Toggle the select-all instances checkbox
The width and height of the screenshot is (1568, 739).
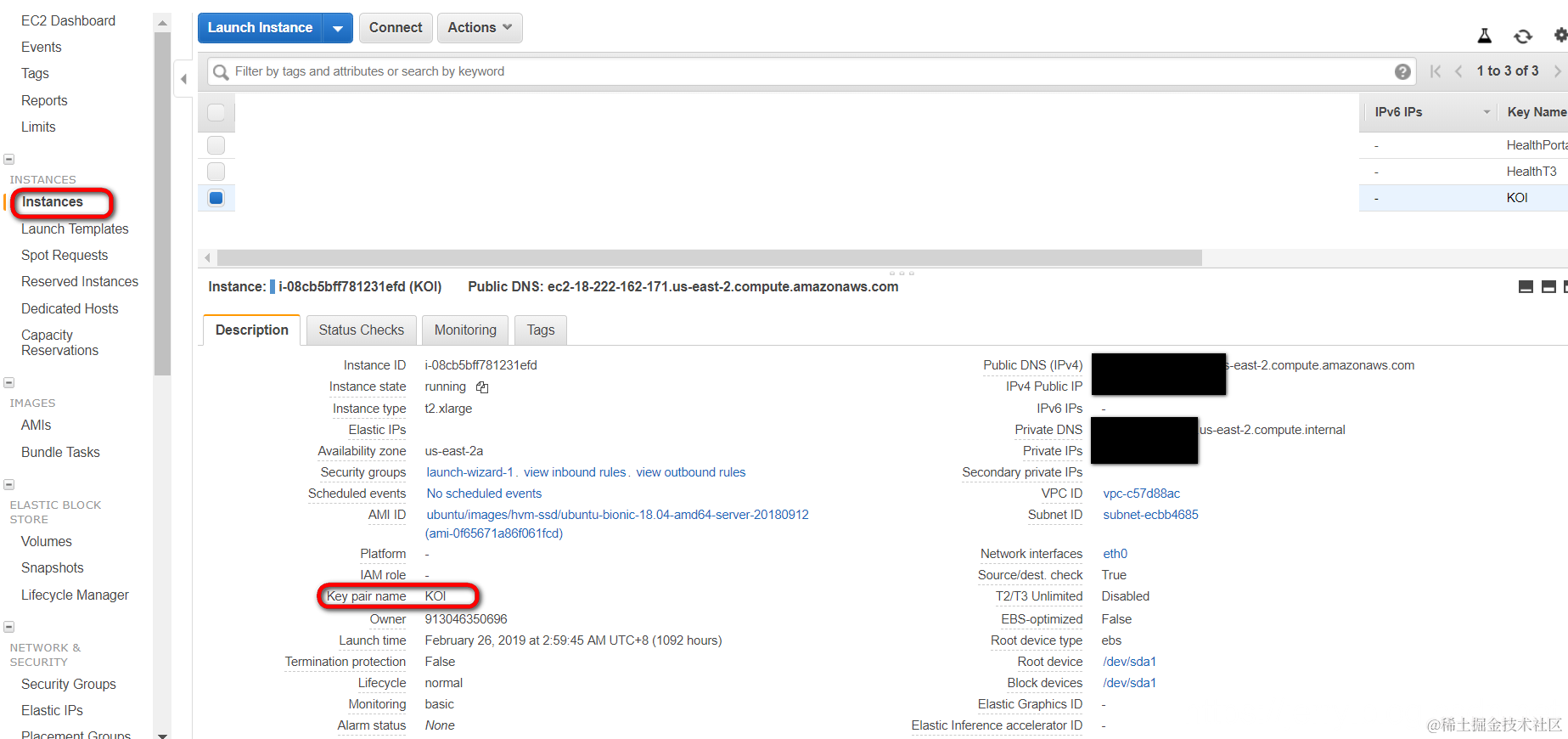coord(216,112)
